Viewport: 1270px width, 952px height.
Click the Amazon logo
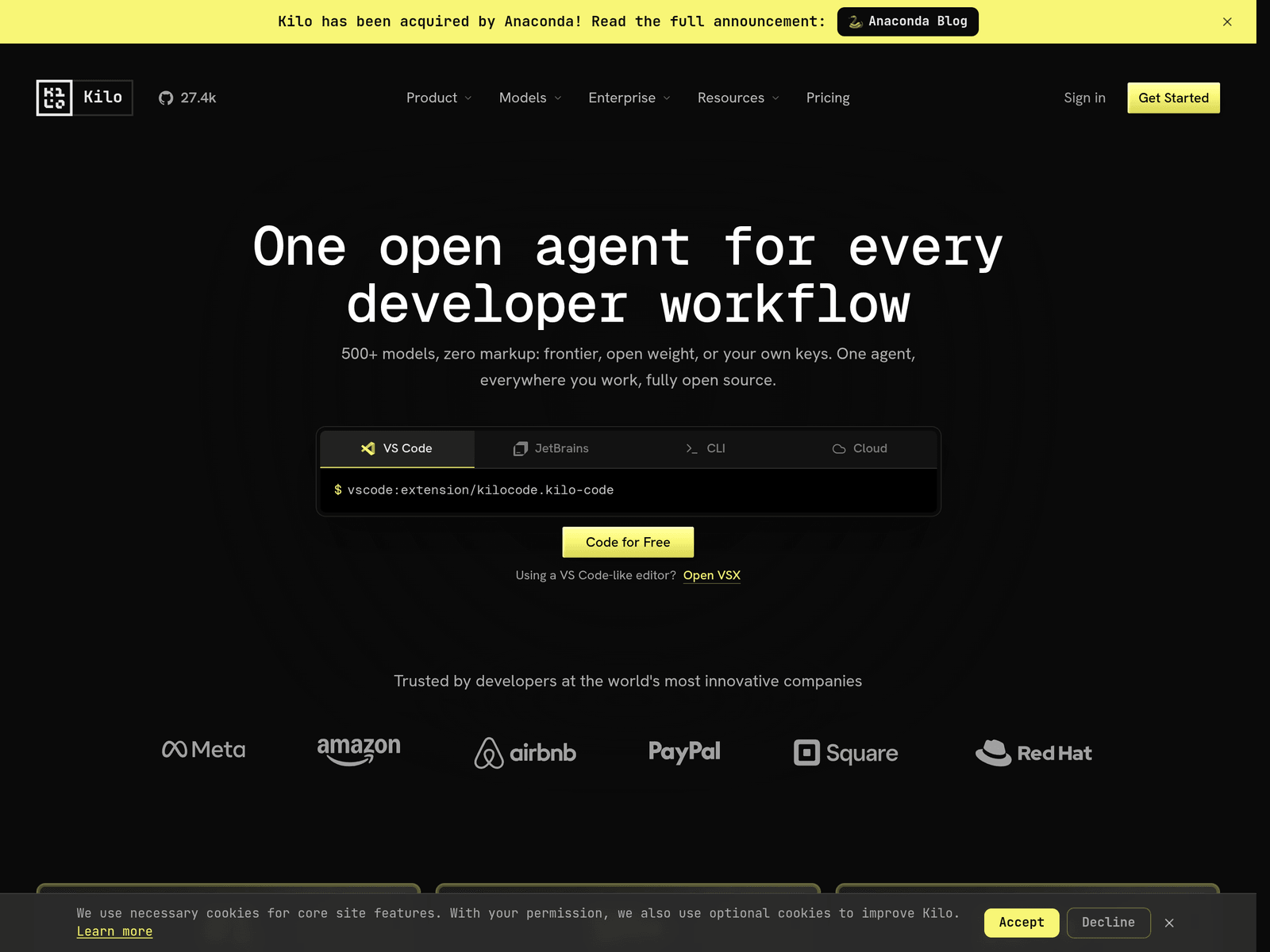(359, 750)
